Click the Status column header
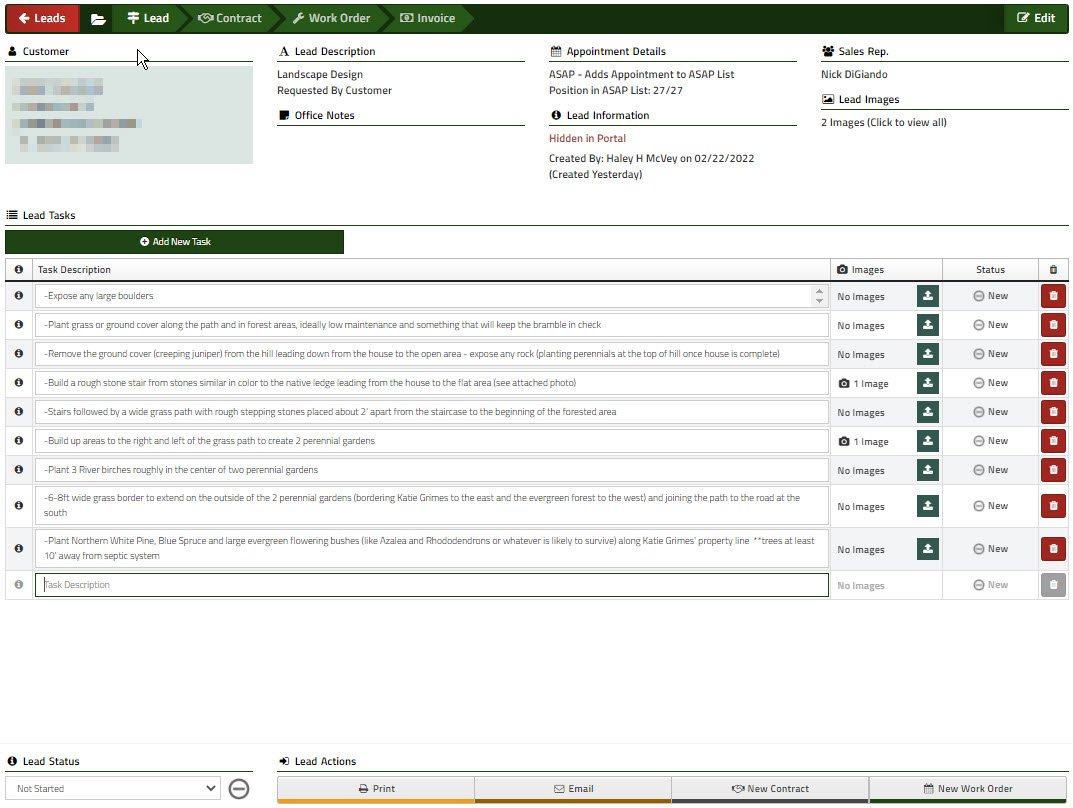Screen dimensions: 1073x808 [990, 270]
